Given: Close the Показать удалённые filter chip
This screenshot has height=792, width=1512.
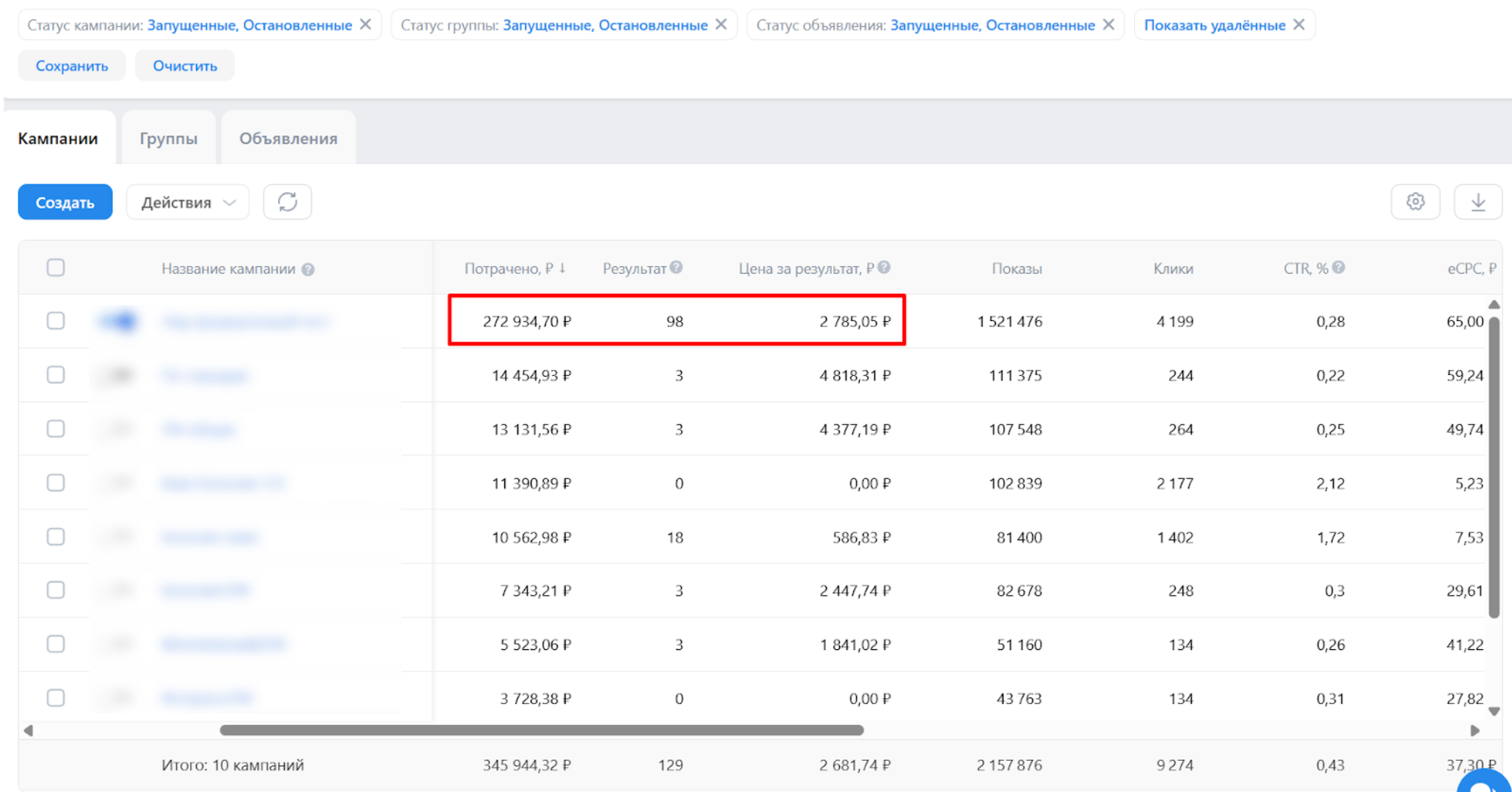Looking at the screenshot, I should (1299, 24).
